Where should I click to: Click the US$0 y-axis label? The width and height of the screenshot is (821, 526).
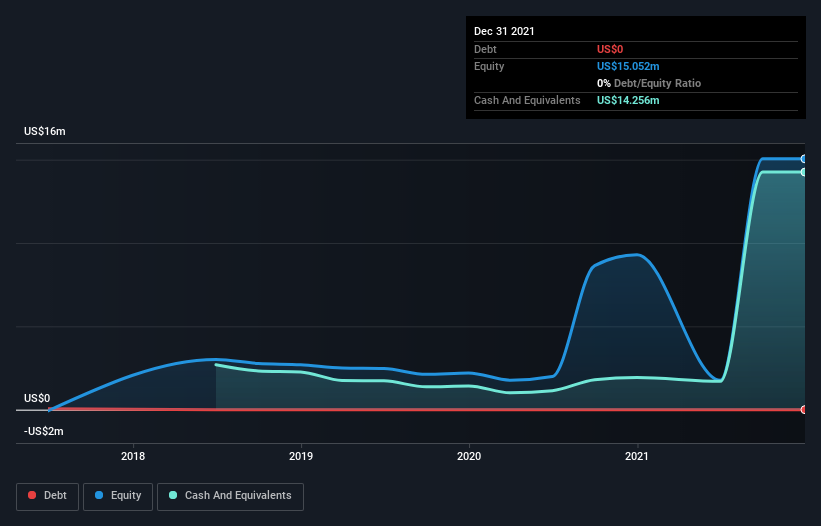pyautogui.click(x=37, y=398)
